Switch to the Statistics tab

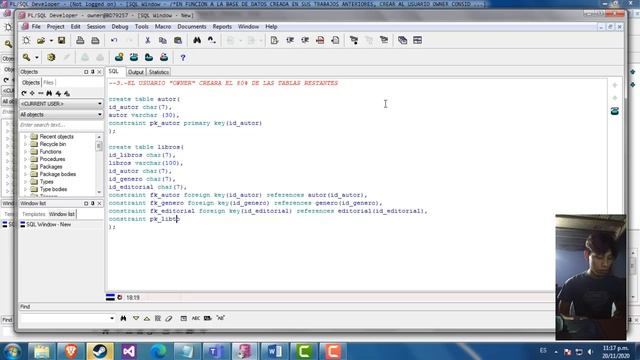coord(159,72)
